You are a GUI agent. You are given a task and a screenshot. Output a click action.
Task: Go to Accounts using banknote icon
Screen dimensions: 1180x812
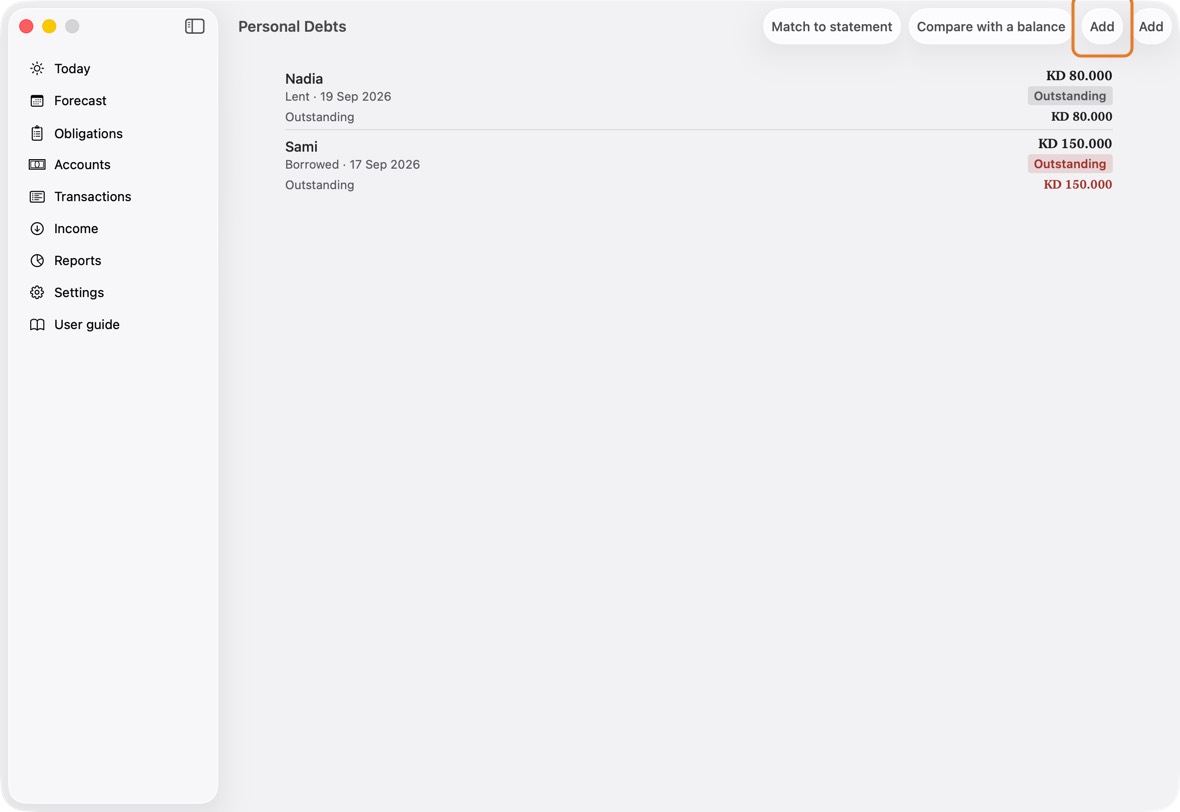point(37,165)
